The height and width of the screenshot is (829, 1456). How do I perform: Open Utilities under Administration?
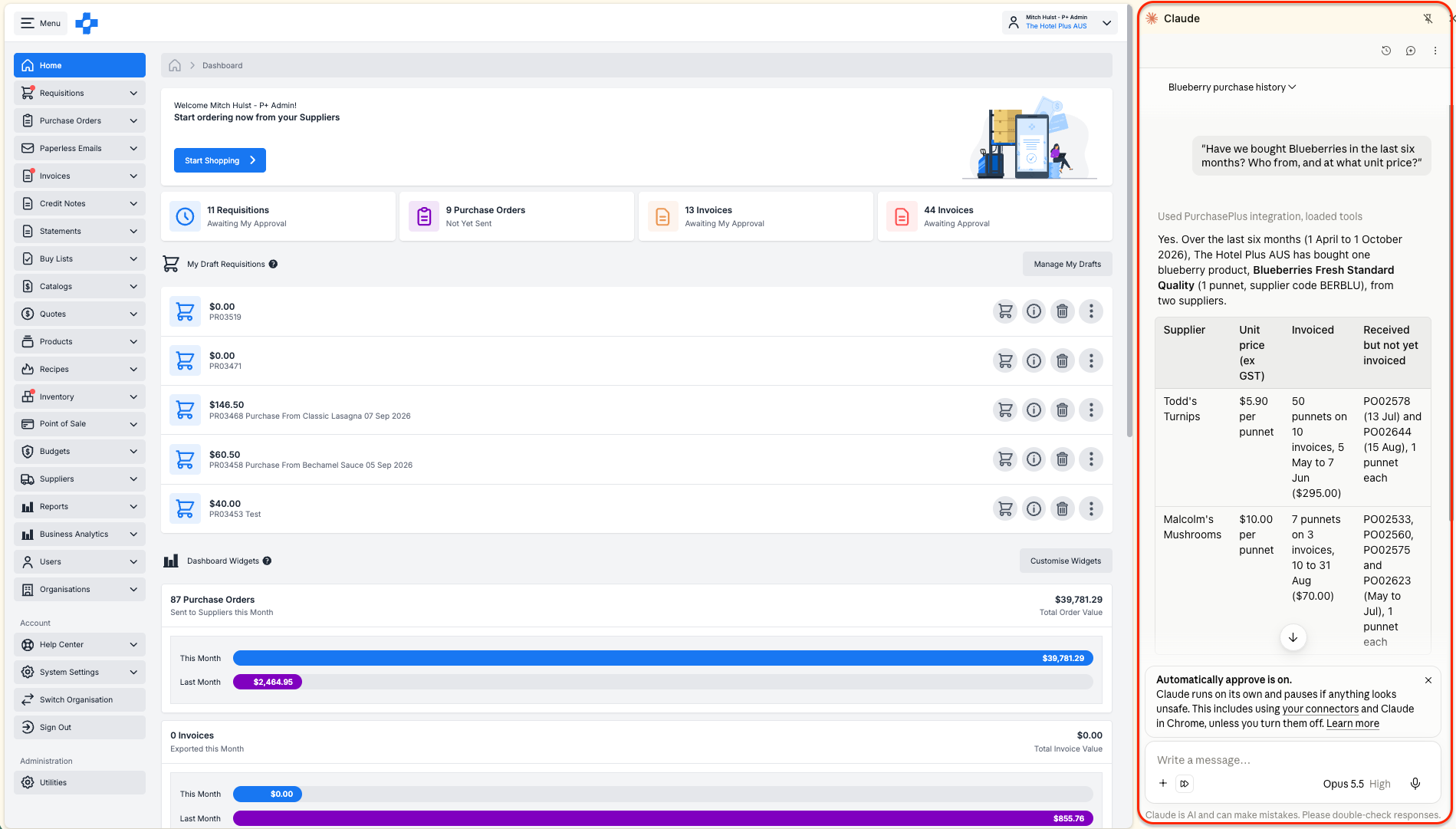(x=80, y=782)
